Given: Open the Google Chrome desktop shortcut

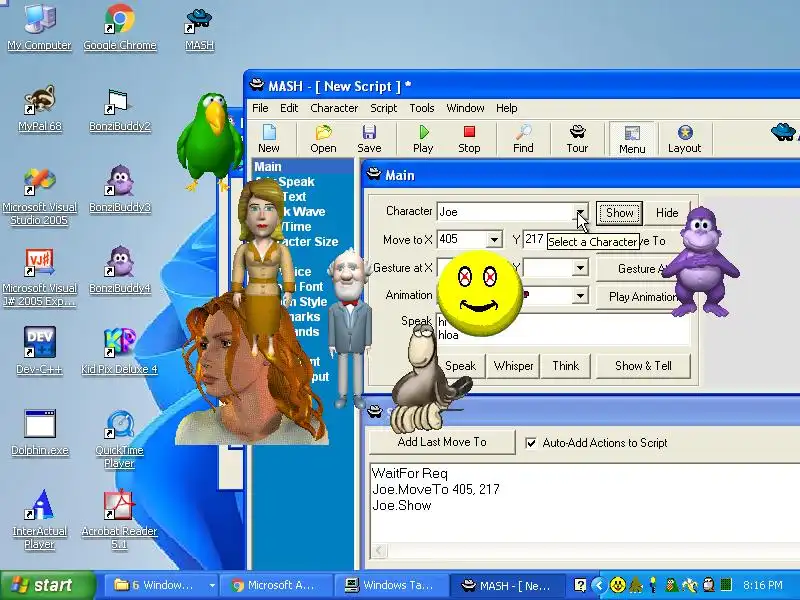Looking at the screenshot, I should tap(120, 27).
